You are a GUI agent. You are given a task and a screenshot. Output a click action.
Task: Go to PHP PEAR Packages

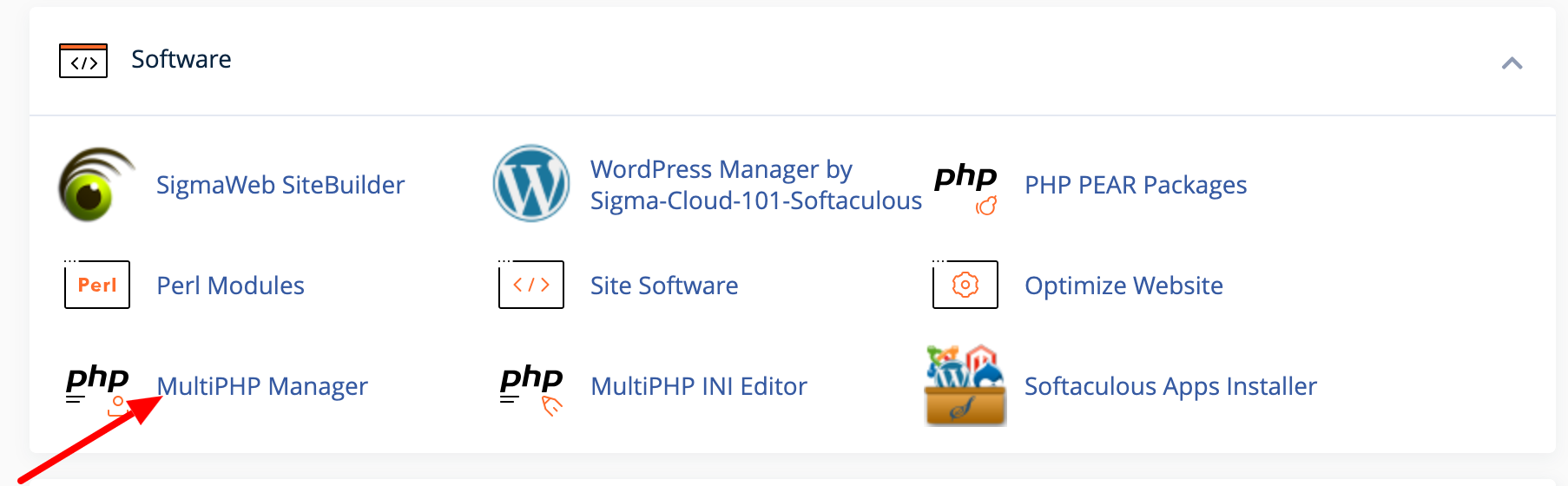coord(1136,185)
